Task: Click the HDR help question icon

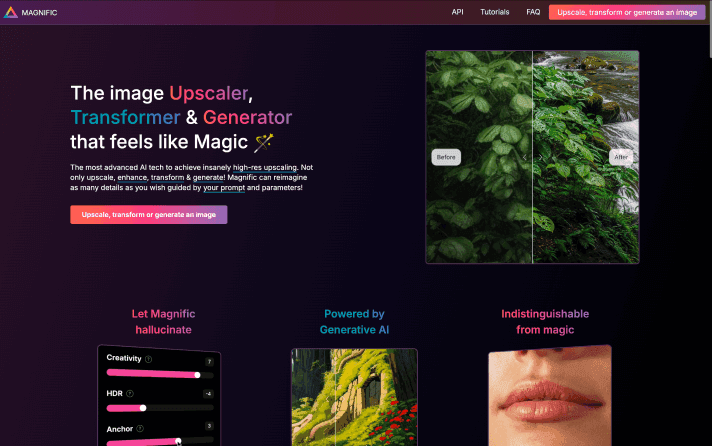Action: point(130,393)
